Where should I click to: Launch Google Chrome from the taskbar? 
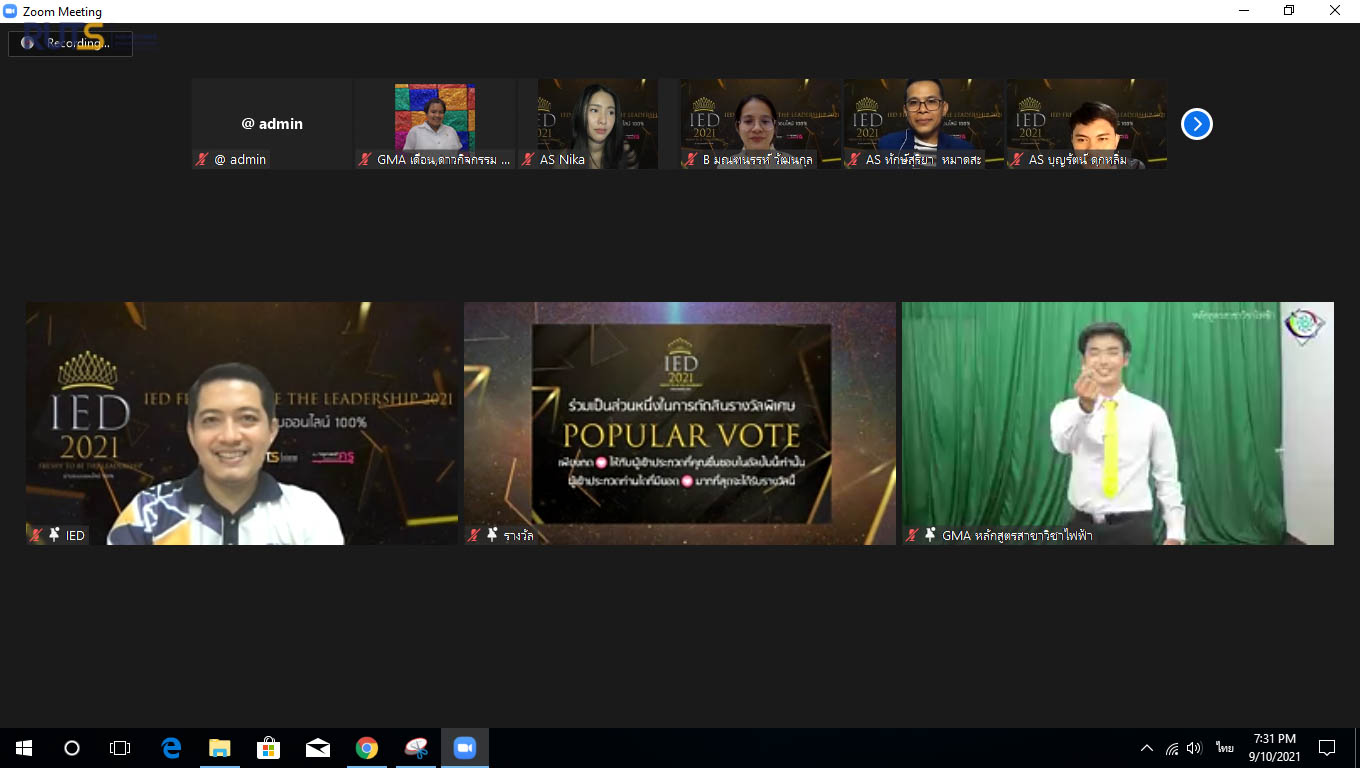[367, 748]
